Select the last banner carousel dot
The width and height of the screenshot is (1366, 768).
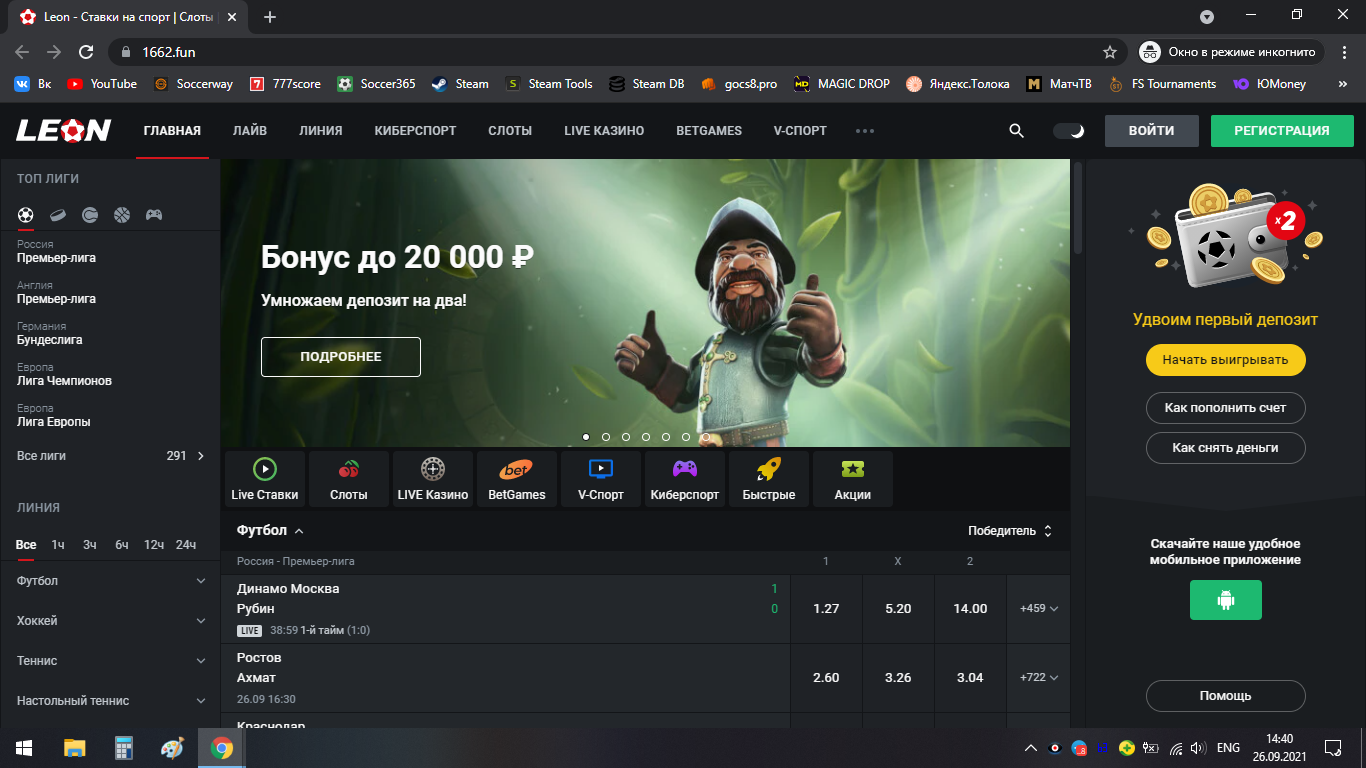pos(706,437)
